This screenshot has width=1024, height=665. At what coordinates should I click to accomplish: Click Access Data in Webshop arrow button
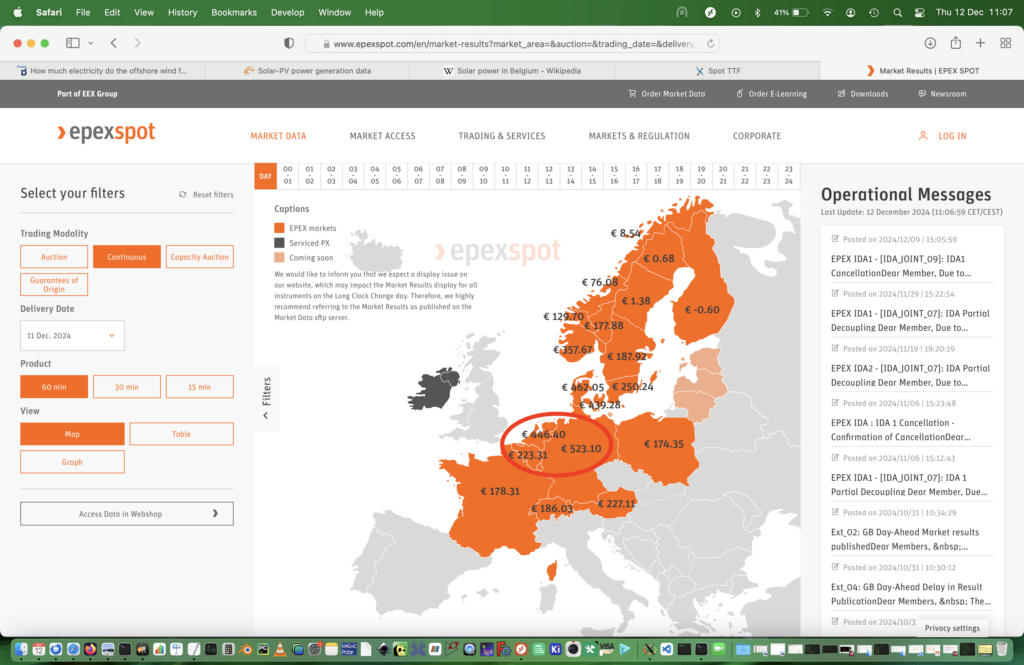(x=127, y=513)
